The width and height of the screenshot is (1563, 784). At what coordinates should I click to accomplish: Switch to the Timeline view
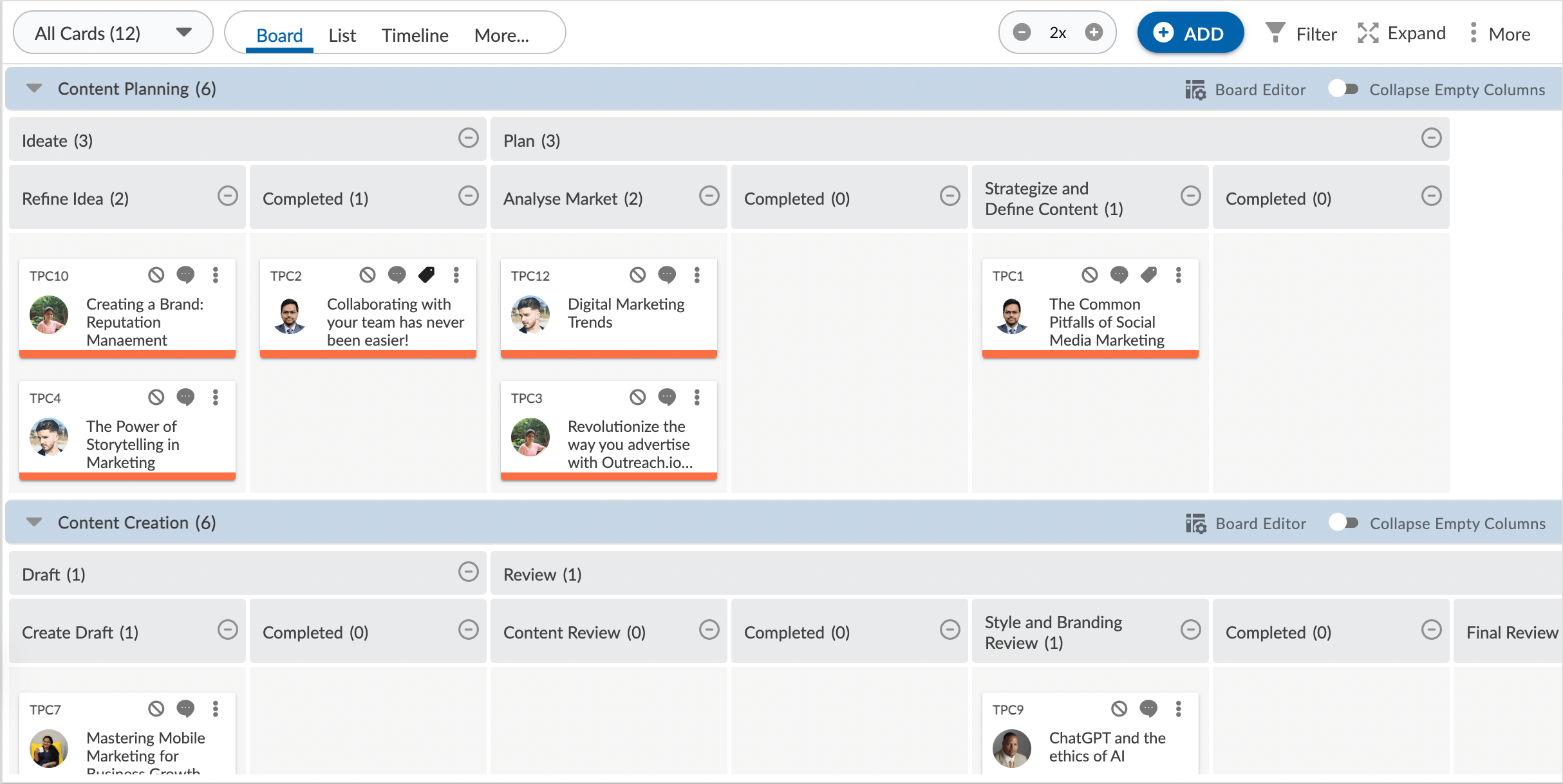pyautogui.click(x=415, y=35)
